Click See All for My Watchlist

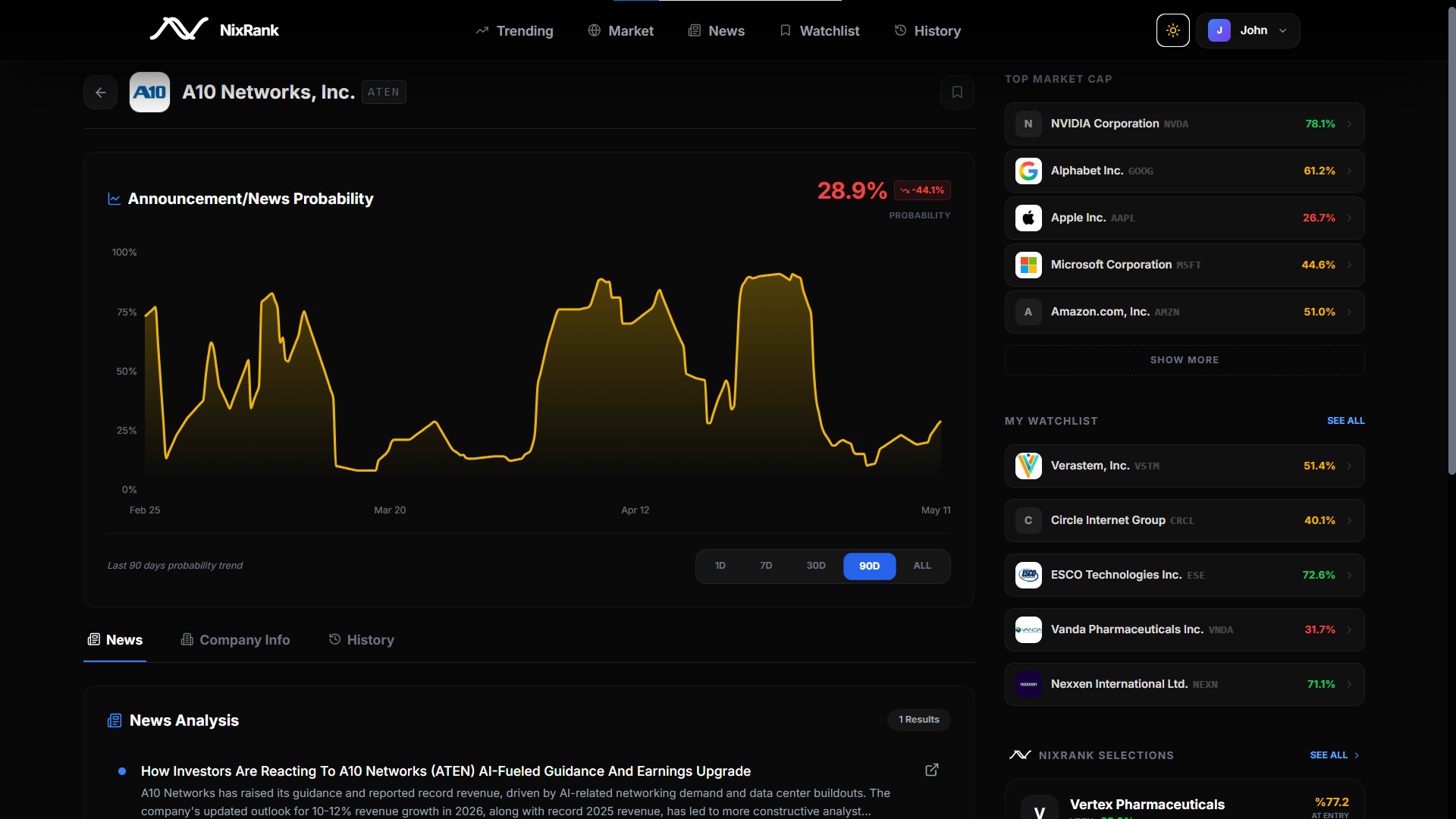[1345, 421]
